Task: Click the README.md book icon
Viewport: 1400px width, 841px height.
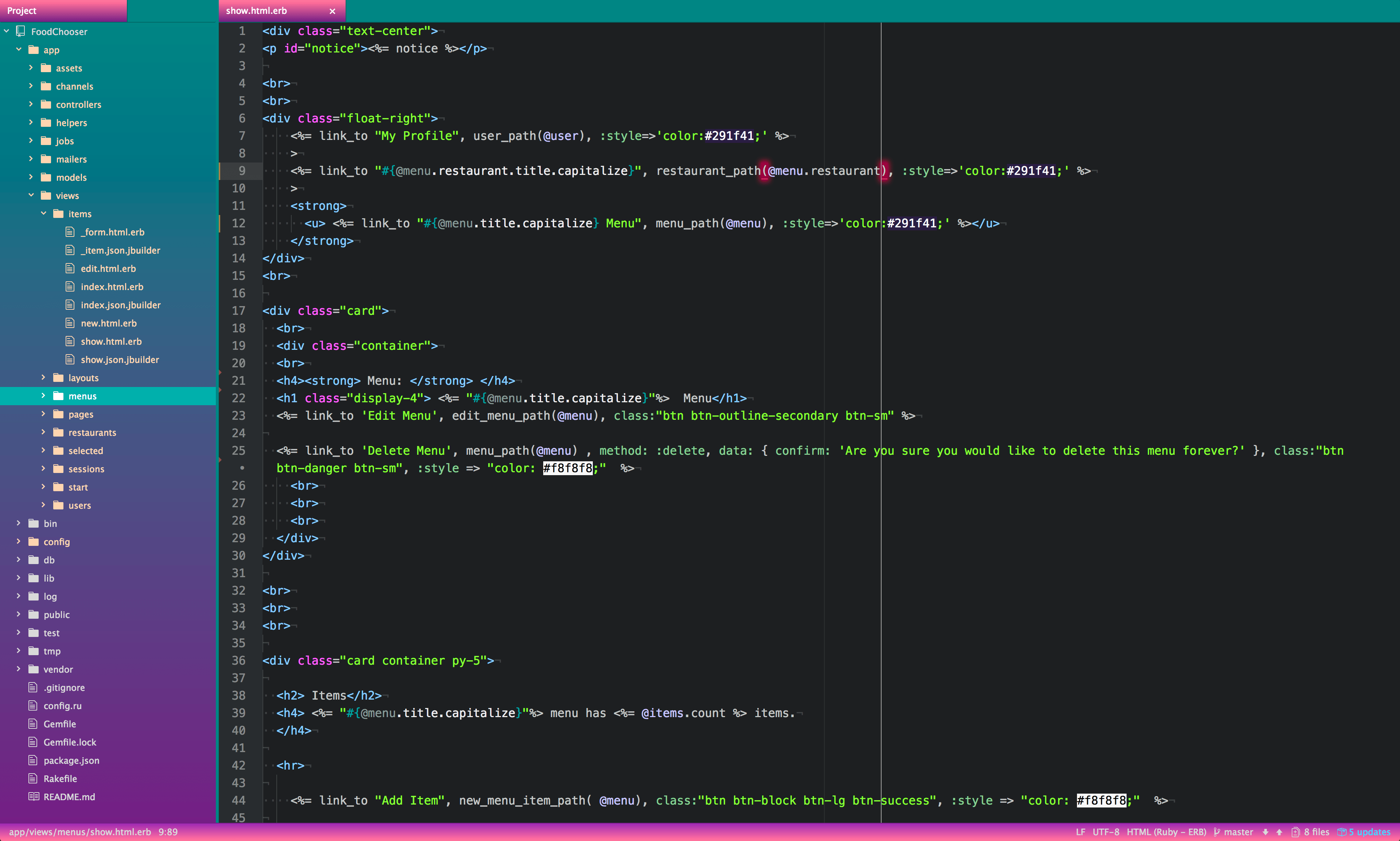Action: pos(34,796)
